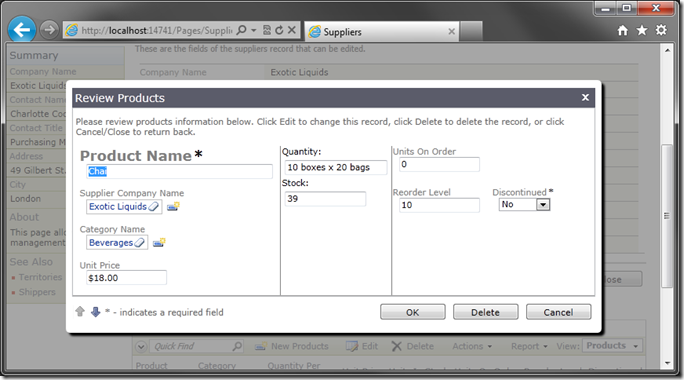Open the Shippers link in See Also
The width and height of the screenshot is (684, 380).
click(37, 292)
